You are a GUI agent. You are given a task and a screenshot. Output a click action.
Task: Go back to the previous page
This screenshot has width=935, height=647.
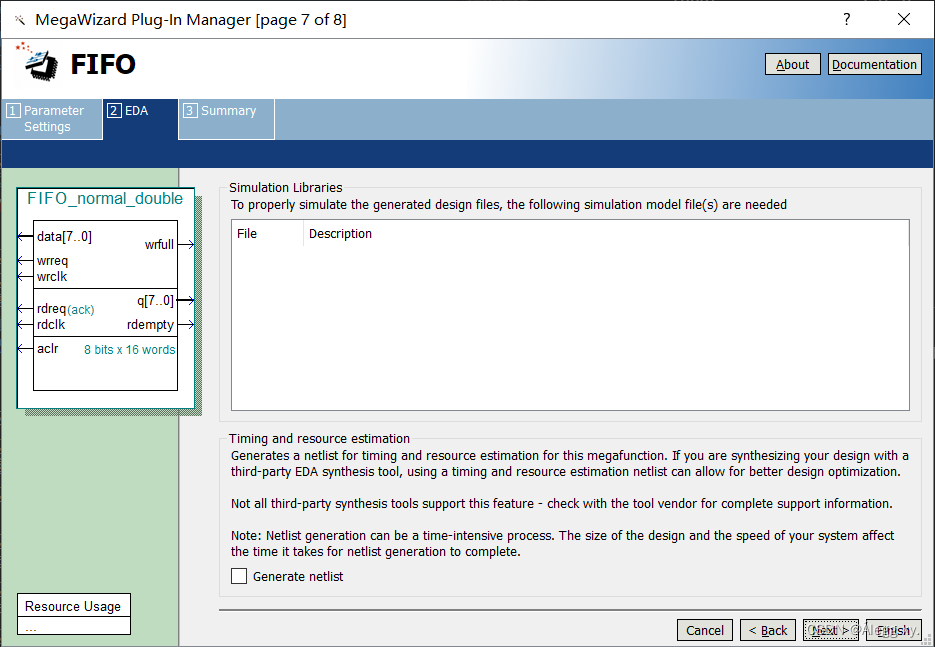(767, 630)
